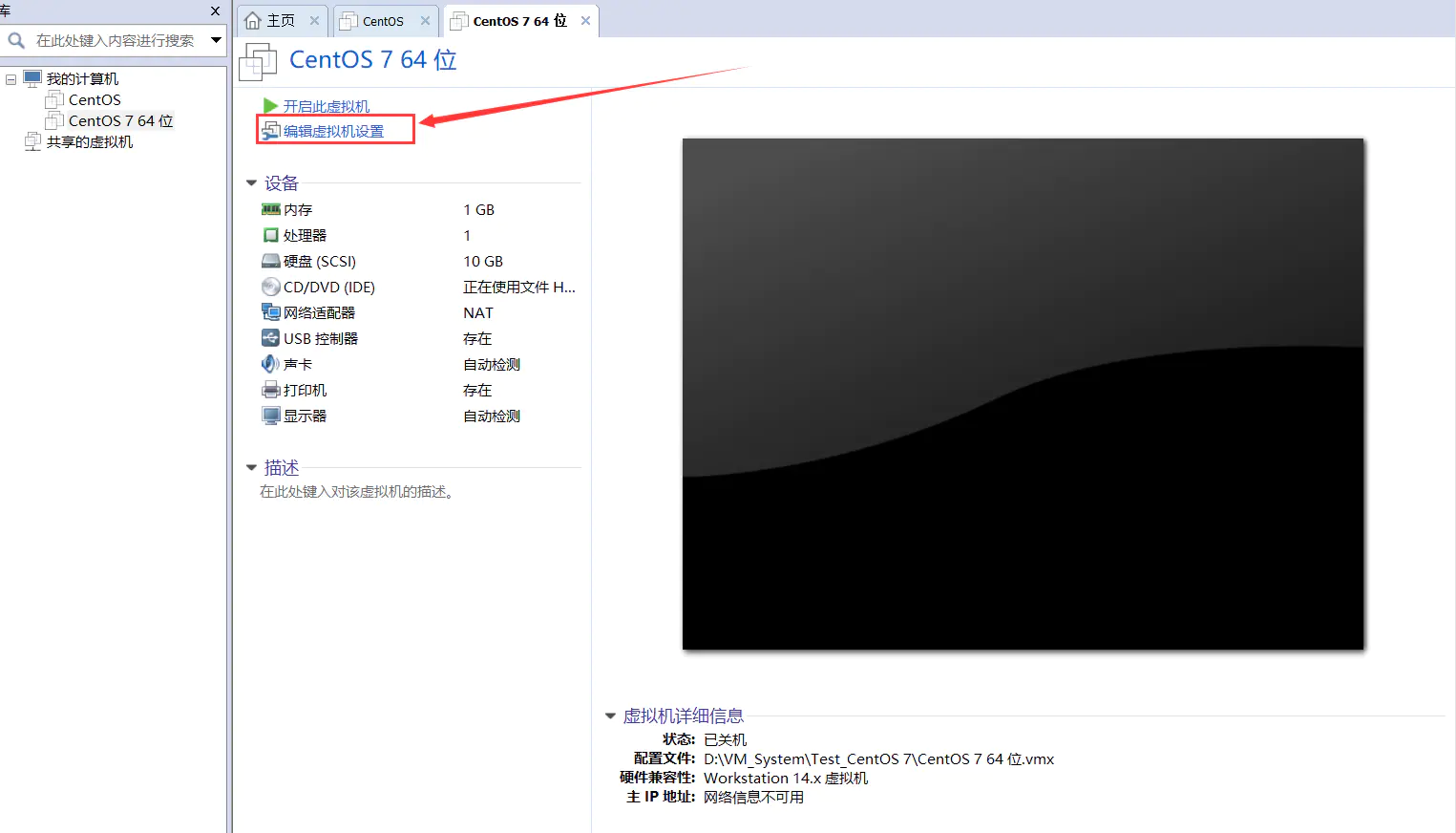The width and height of the screenshot is (1456, 833).
Task: Click Workstation 14.x 虚拟机 compatibility text
Action: [x=786, y=778]
